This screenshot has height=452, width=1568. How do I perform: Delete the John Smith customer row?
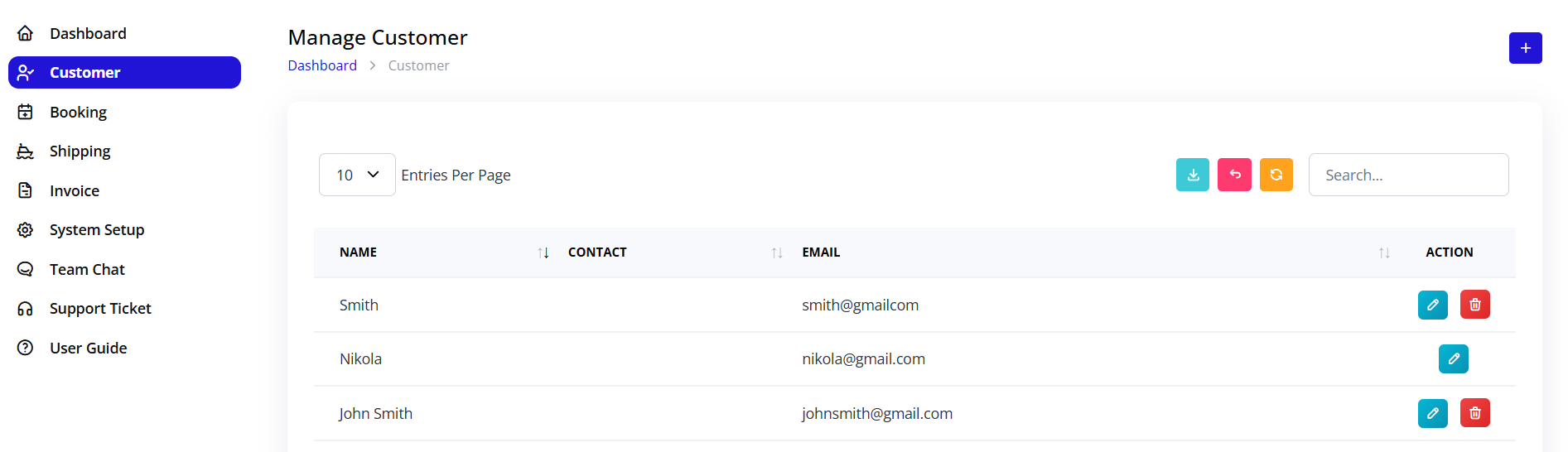pyautogui.click(x=1474, y=413)
